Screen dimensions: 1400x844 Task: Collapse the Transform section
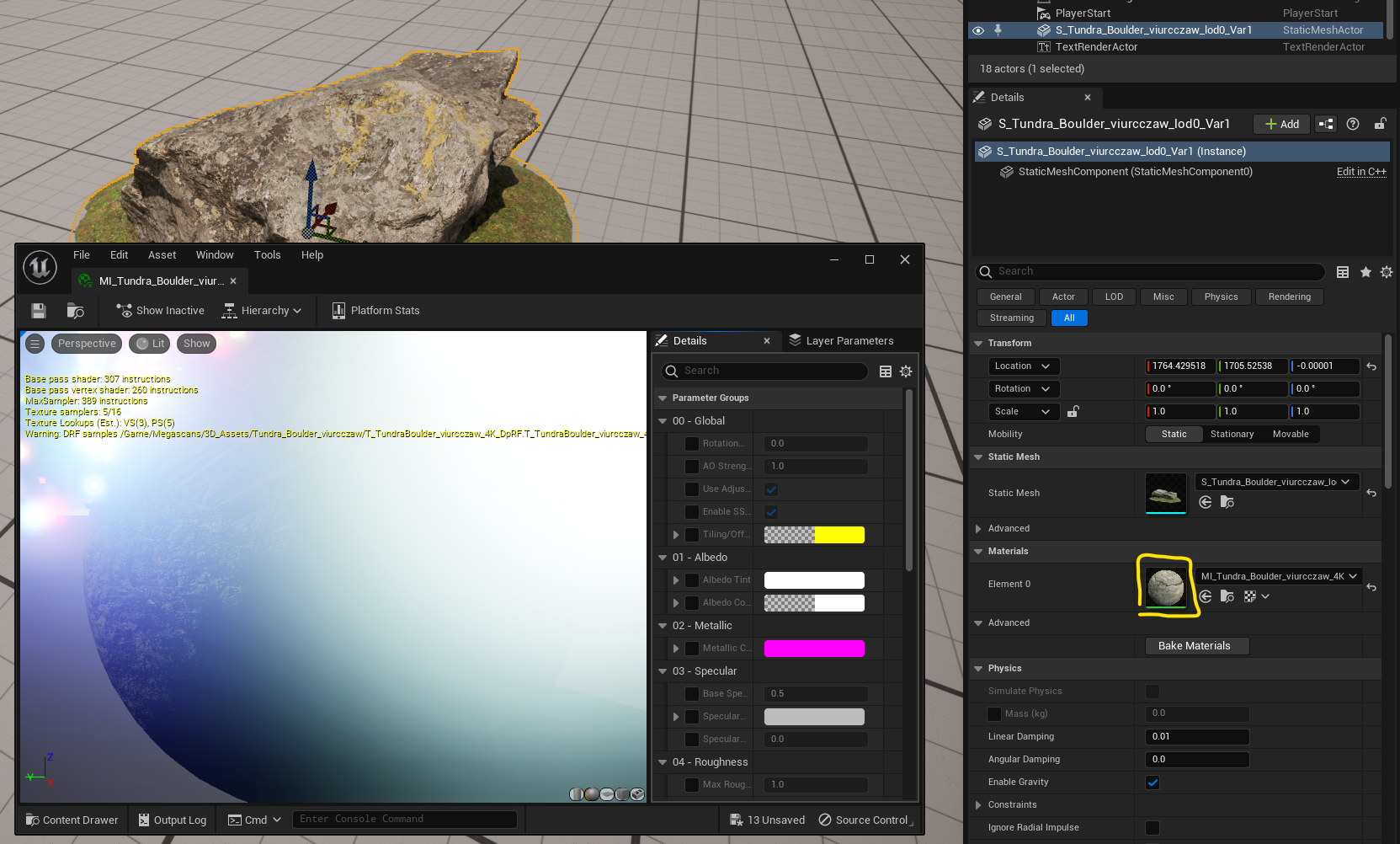(978, 344)
